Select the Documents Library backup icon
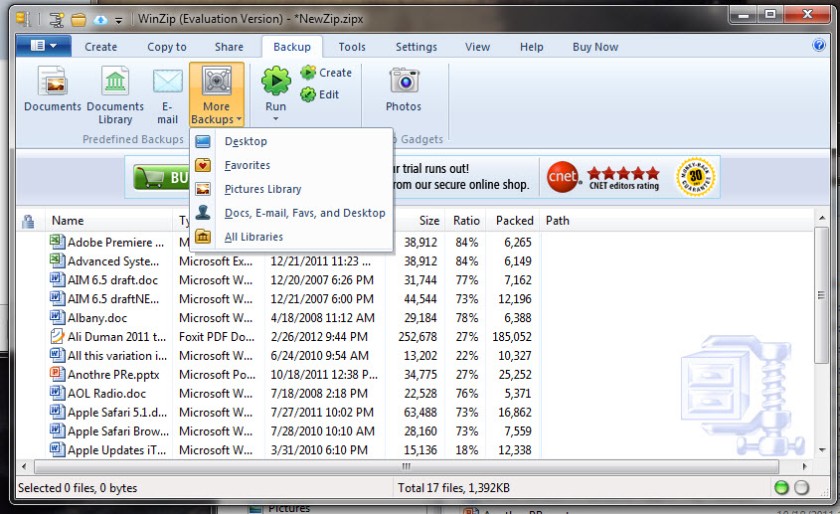Viewport: 840px width, 514px height. [x=115, y=81]
